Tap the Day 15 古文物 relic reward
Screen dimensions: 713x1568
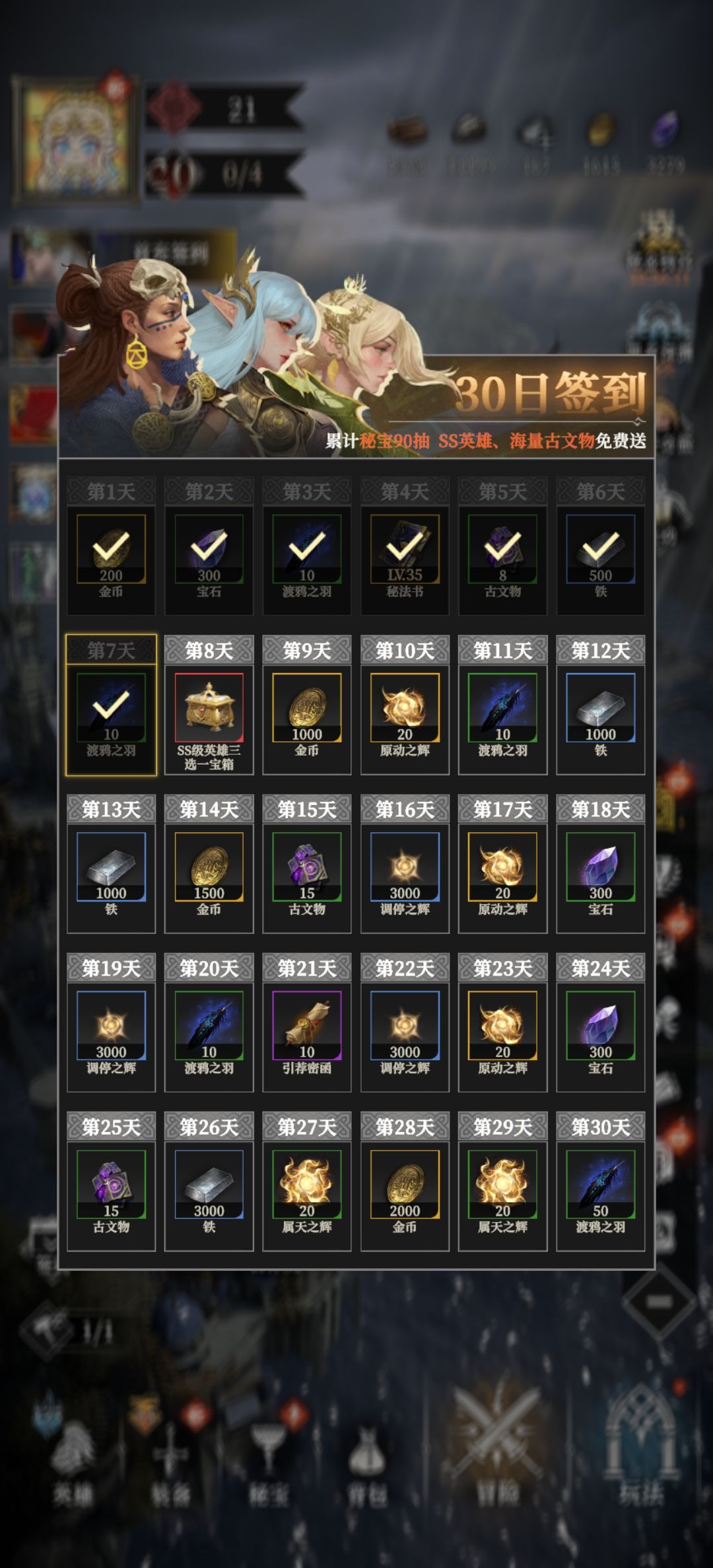(307, 867)
